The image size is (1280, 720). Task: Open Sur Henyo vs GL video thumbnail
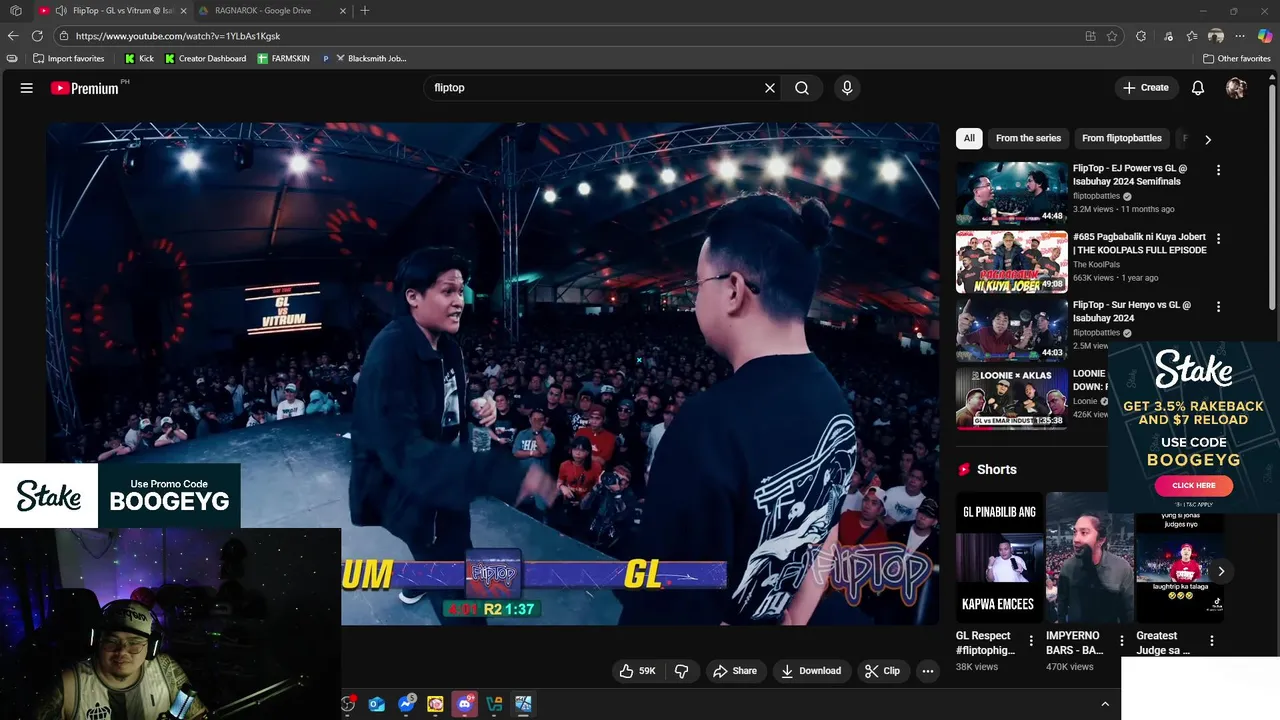1011,330
